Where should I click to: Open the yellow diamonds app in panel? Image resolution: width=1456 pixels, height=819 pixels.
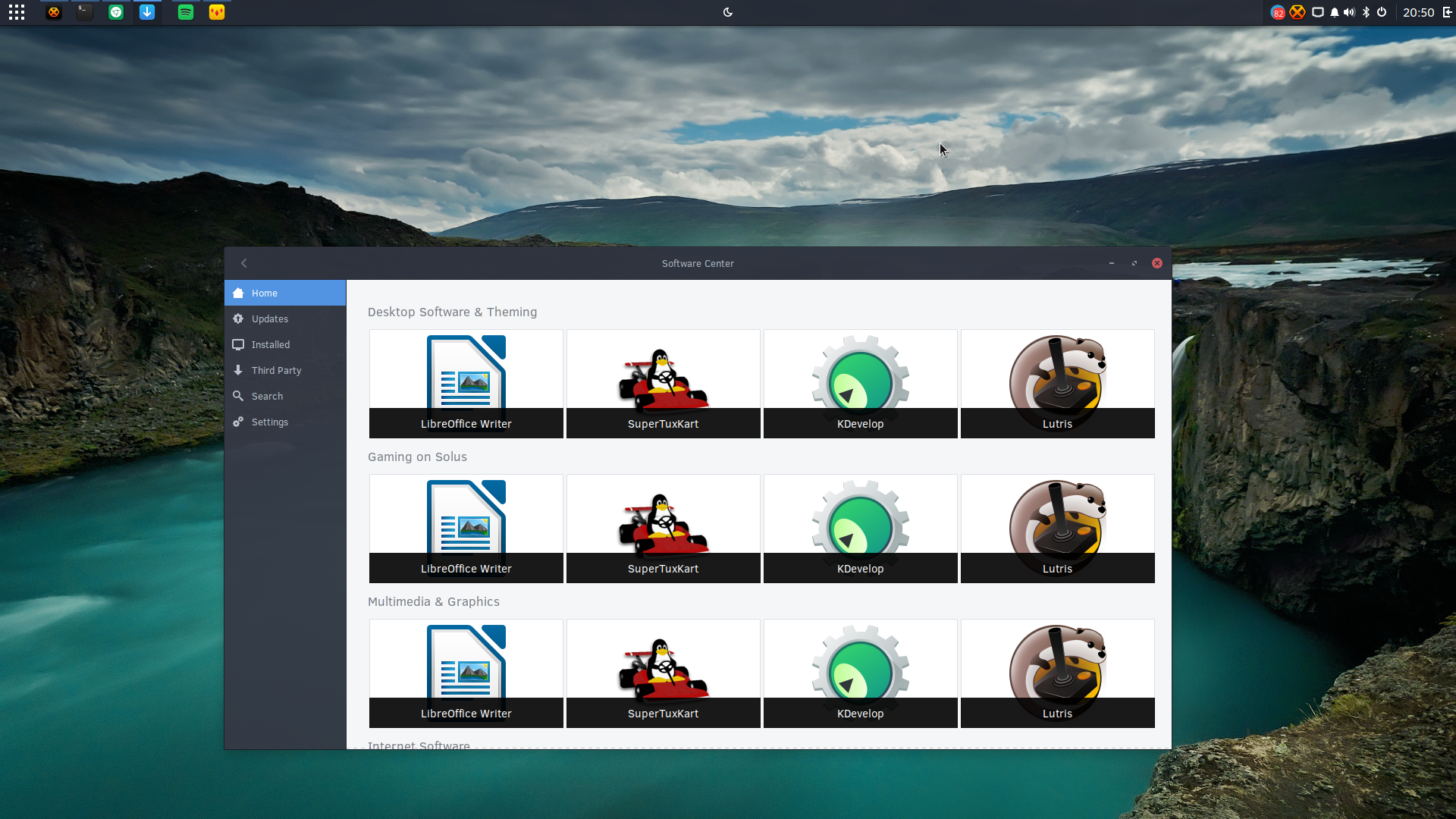pyautogui.click(x=217, y=12)
